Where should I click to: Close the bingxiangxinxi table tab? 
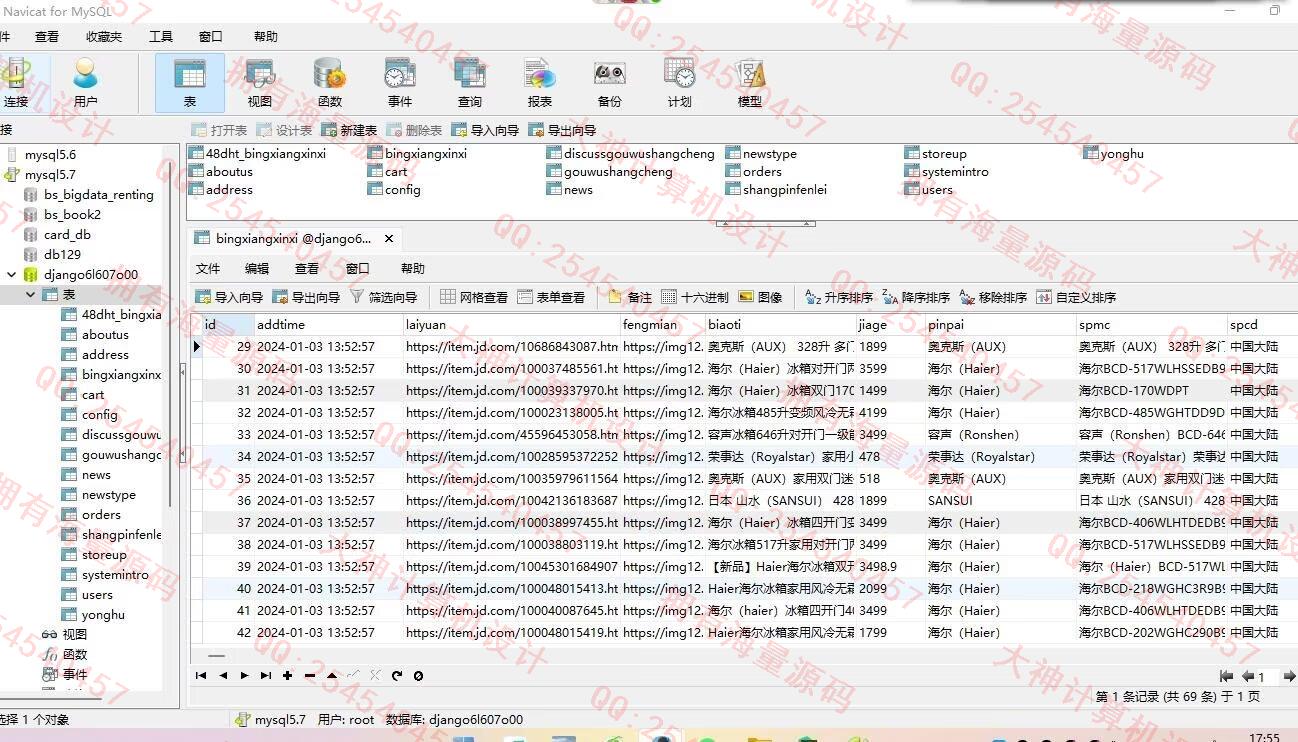[x=389, y=239]
